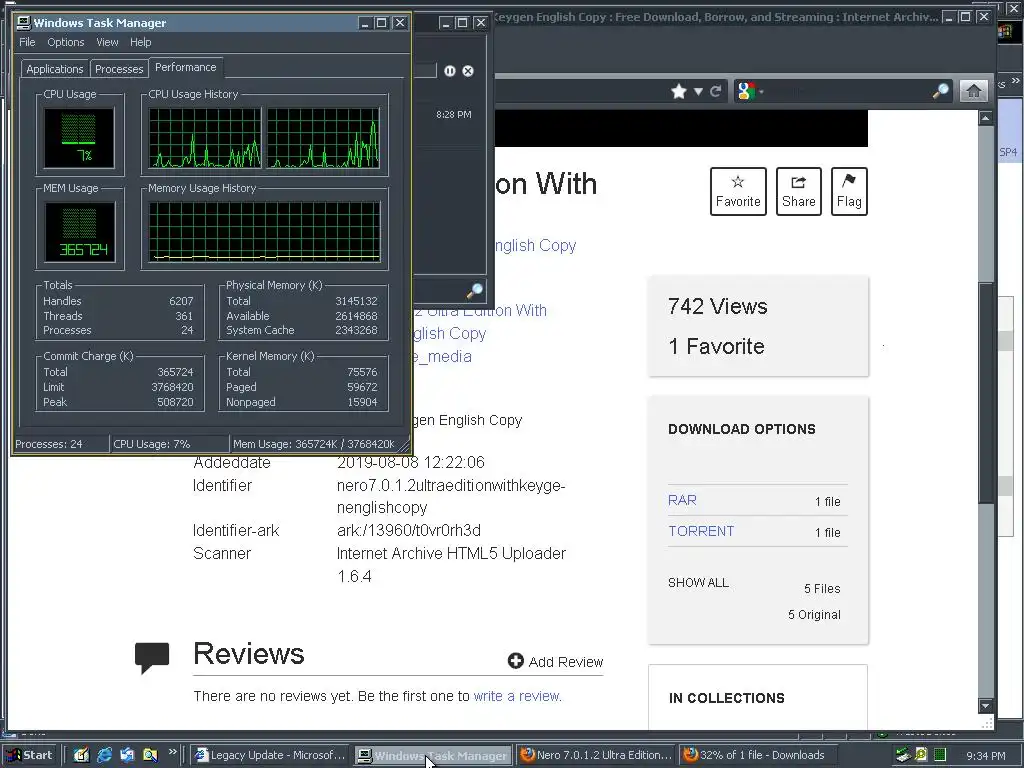The height and width of the screenshot is (768, 1024).
Task: Click the Firefox search bar magnifier icon
Action: (x=941, y=91)
